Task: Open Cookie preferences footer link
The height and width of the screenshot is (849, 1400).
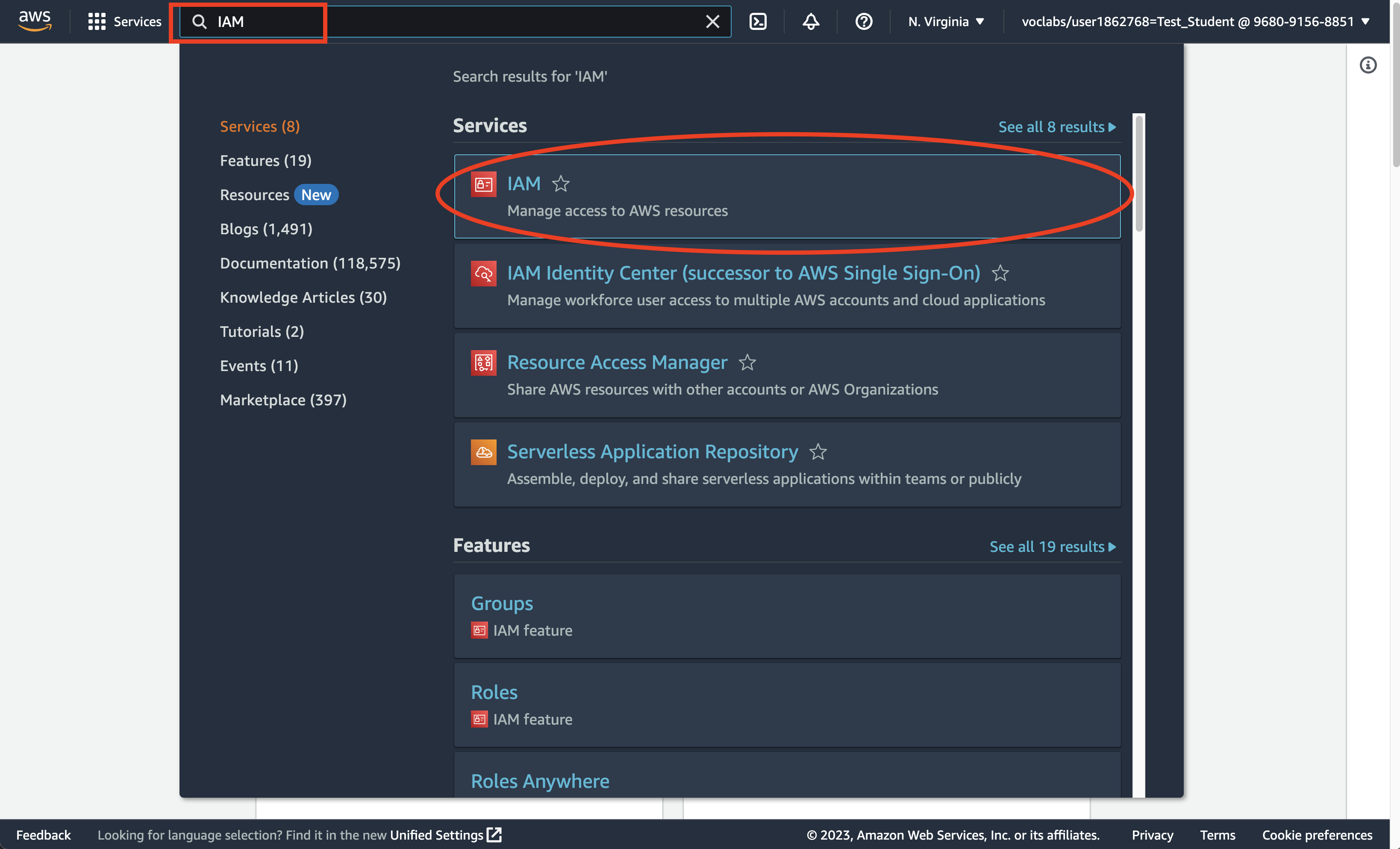Action: coord(1317,835)
